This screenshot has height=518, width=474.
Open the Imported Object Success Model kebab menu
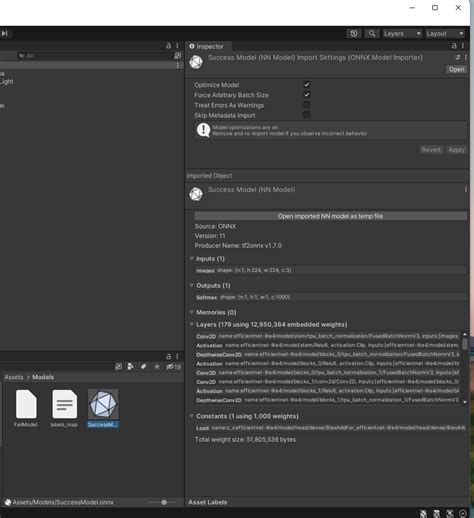pyautogui.click(x=466, y=190)
